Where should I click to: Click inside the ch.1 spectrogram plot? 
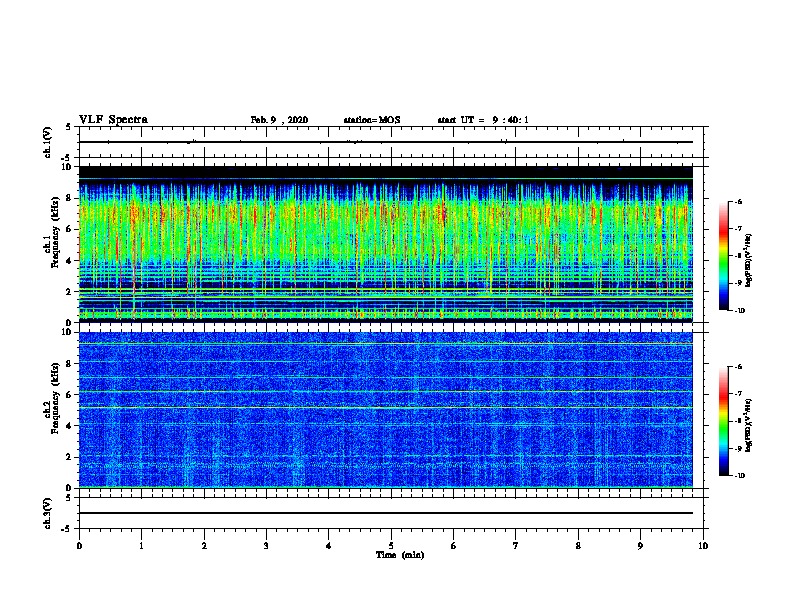[386, 244]
